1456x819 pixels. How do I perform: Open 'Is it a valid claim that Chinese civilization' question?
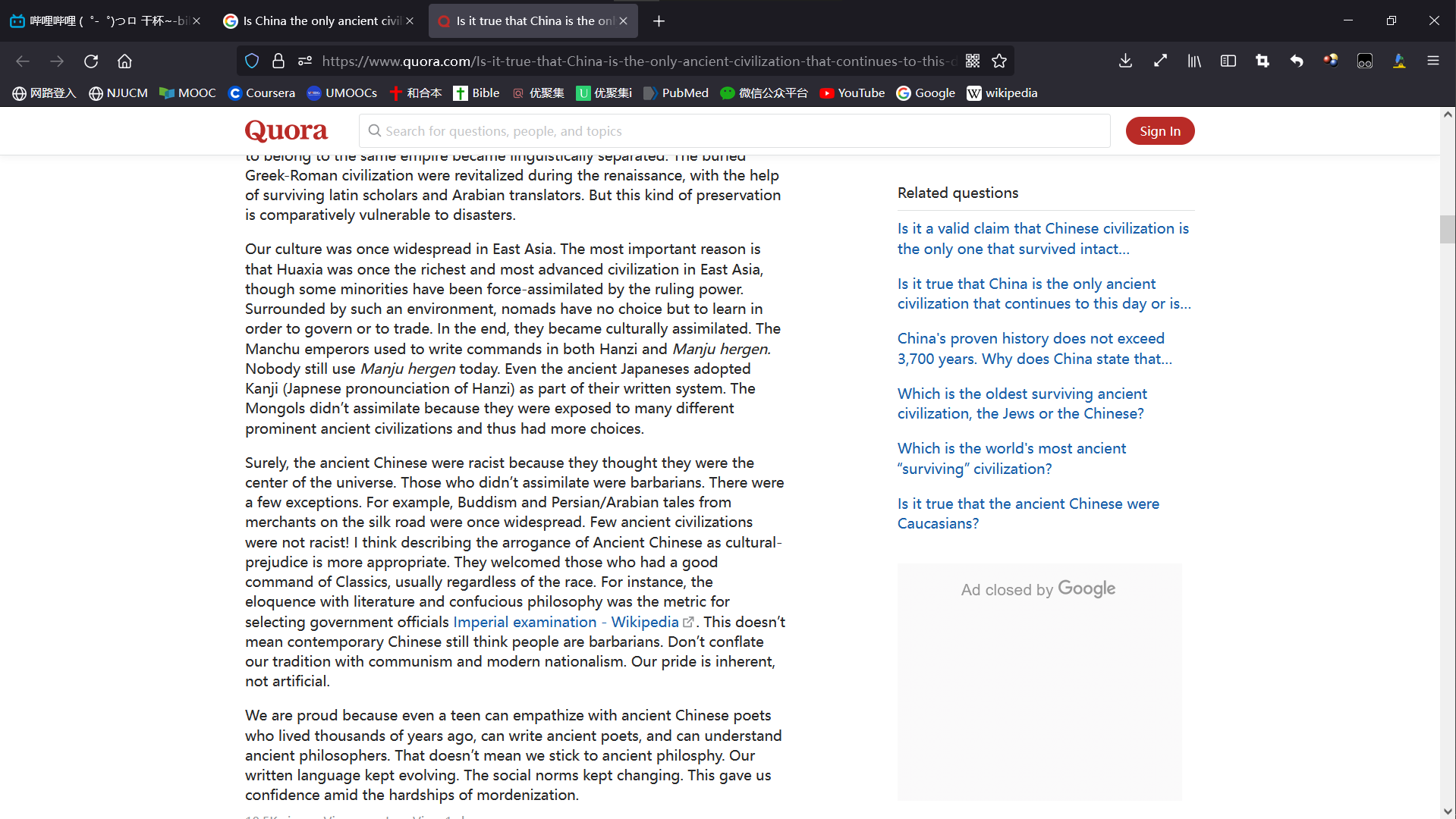coord(1043,239)
